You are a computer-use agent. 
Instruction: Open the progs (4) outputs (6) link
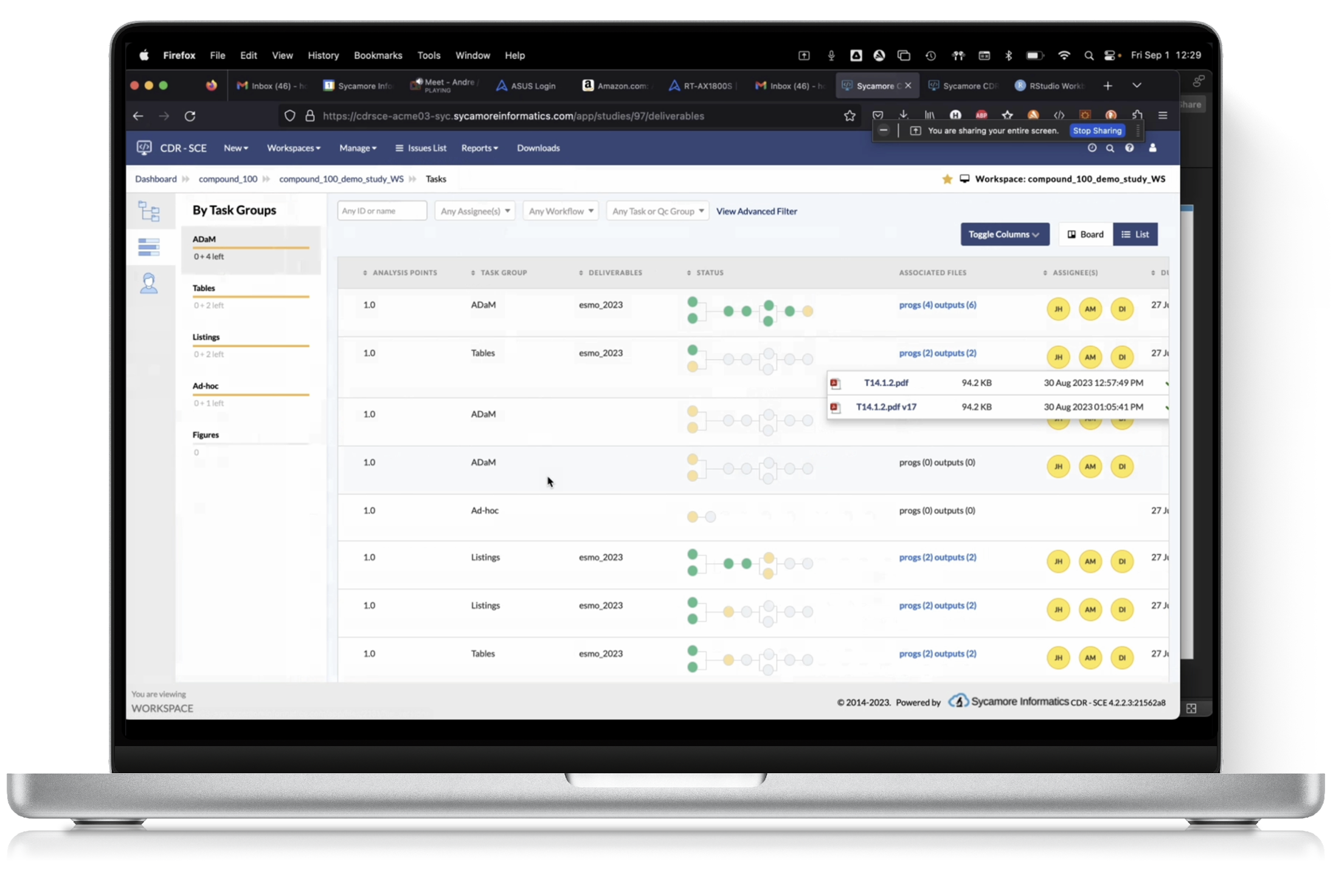click(937, 305)
